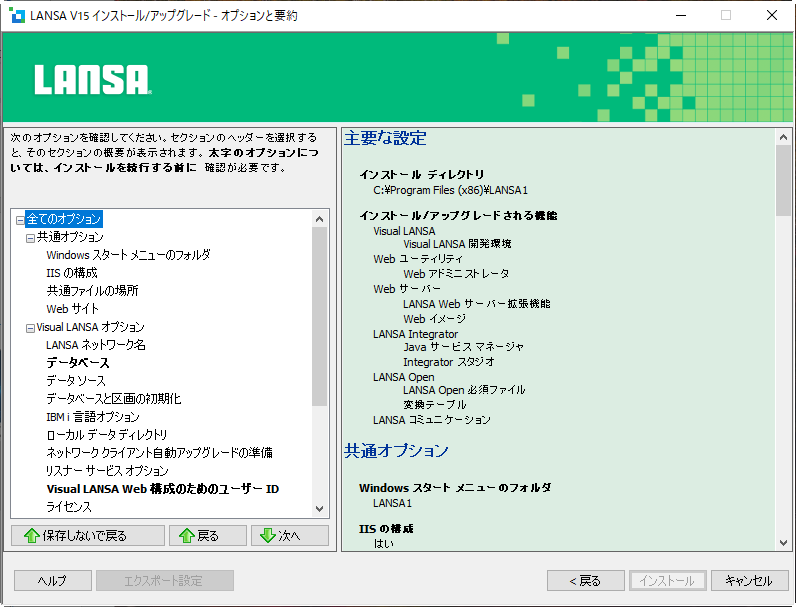The image size is (796, 607).
Task: Click the green up arrow on 戻る
Action: pyautogui.click(x=187, y=535)
